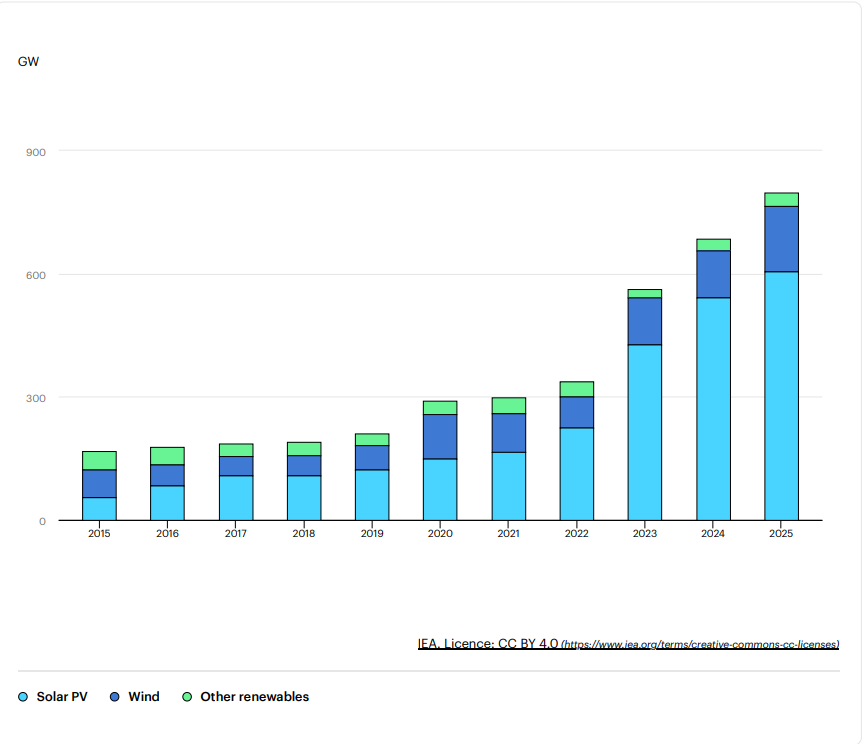
Task: Click the creative-commons-cc-licenses URL text
Action: click(x=700, y=645)
